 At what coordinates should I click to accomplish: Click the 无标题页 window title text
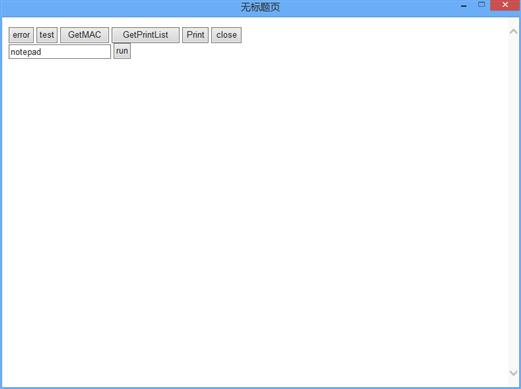point(260,7)
